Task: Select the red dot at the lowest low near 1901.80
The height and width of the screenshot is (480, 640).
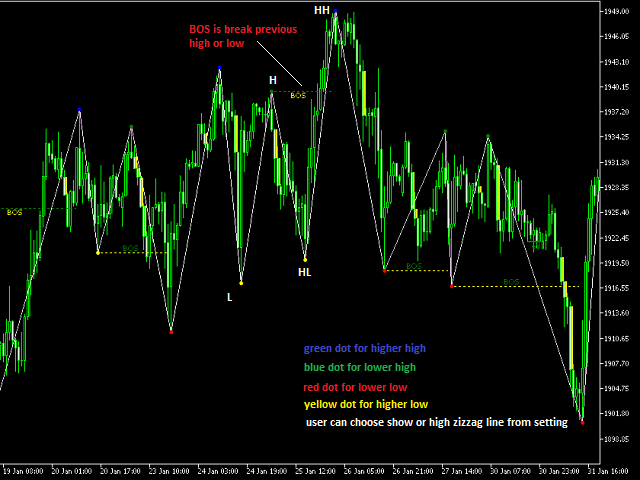Action: point(582,423)
